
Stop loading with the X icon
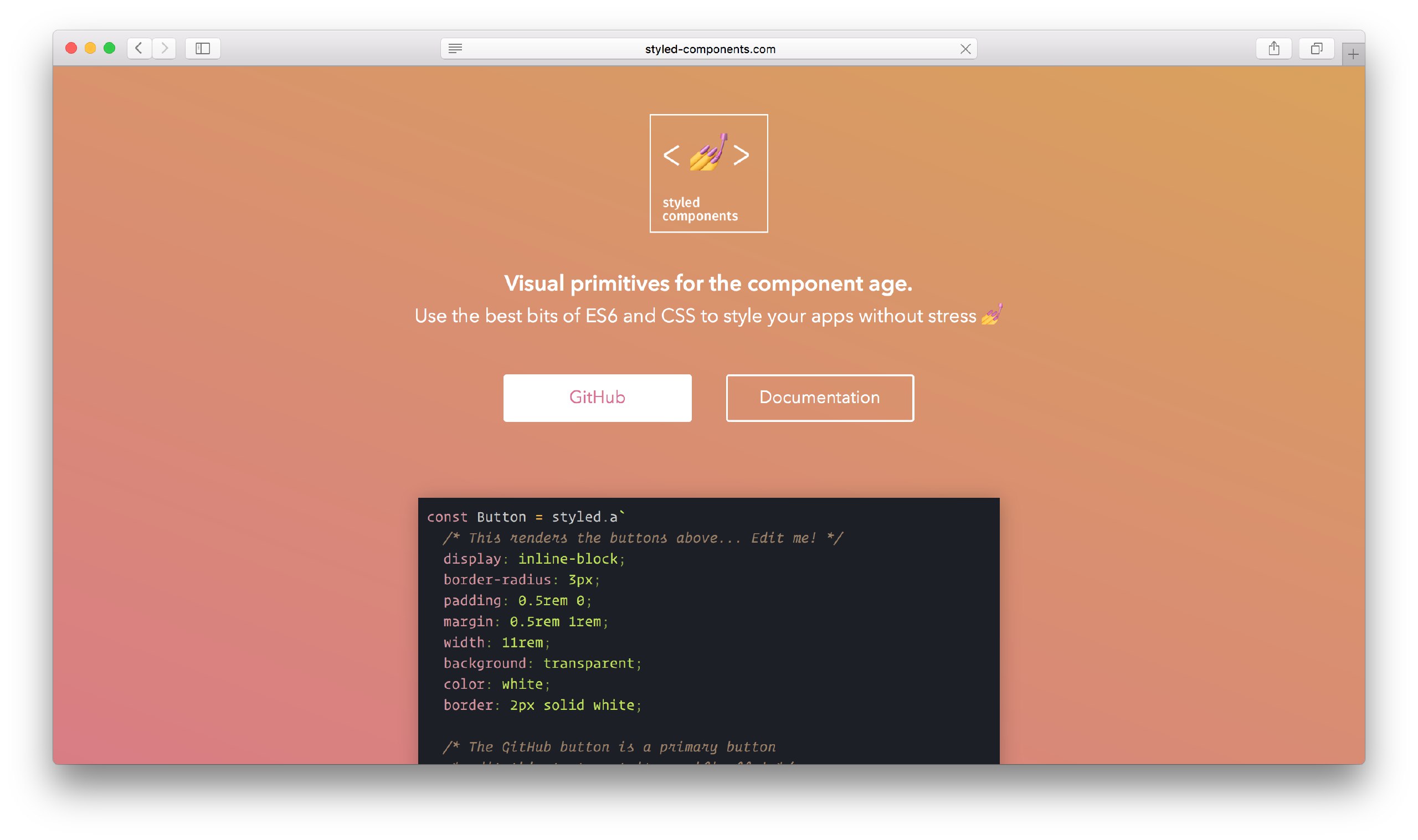965,49
